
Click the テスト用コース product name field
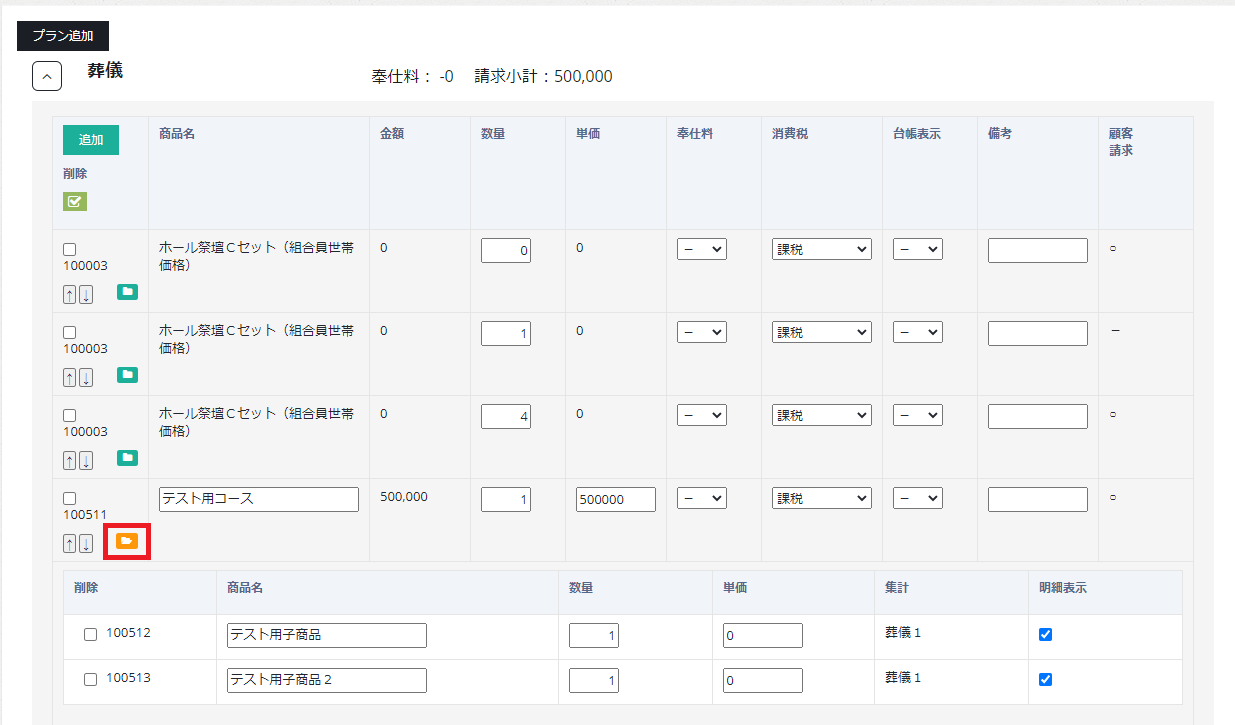coord(258,499)
